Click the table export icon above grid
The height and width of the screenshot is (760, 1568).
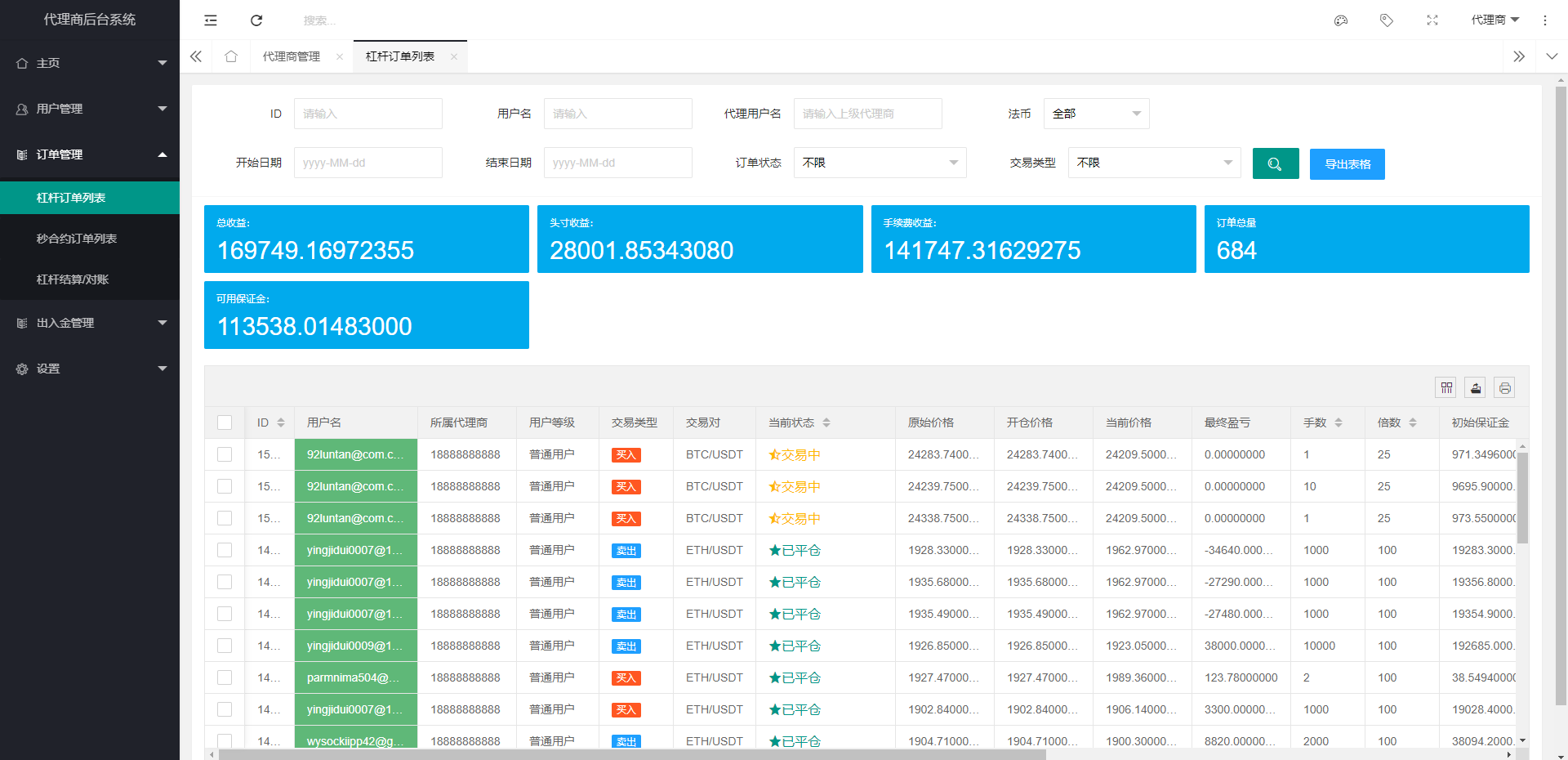coord(1476,387)
